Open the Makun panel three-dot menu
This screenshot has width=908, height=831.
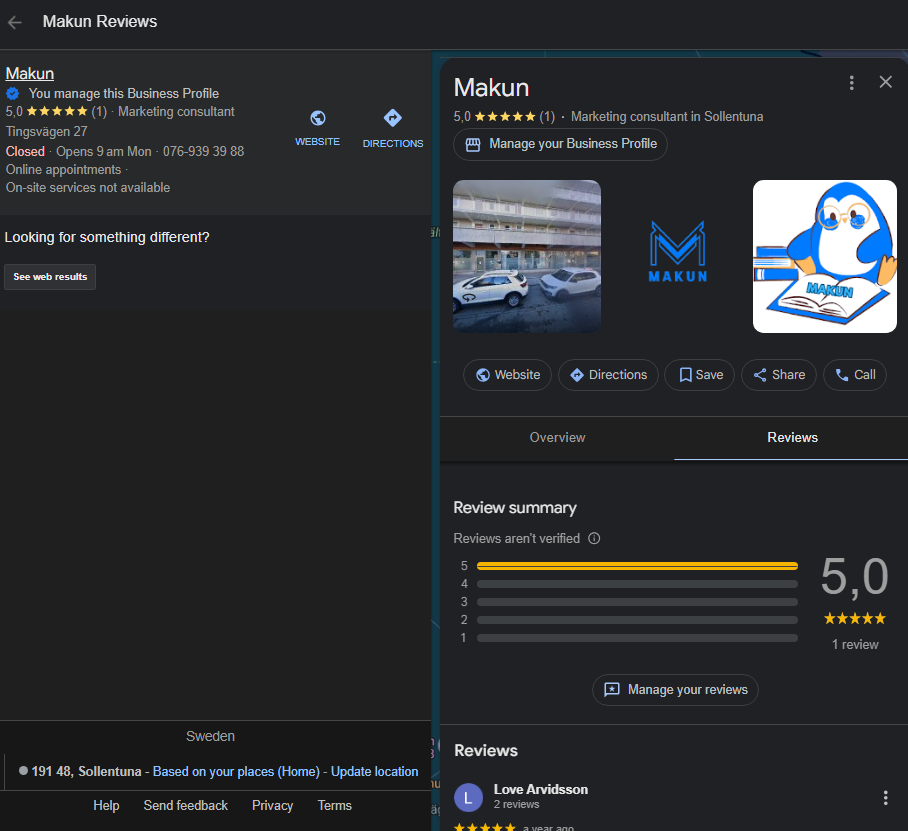point(851,83)
